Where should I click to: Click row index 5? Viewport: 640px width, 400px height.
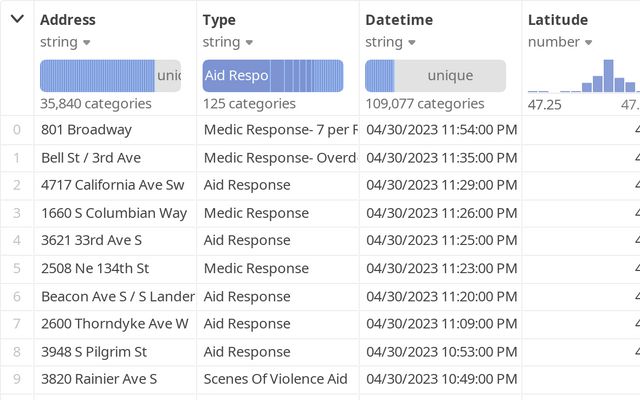point(16,268)
